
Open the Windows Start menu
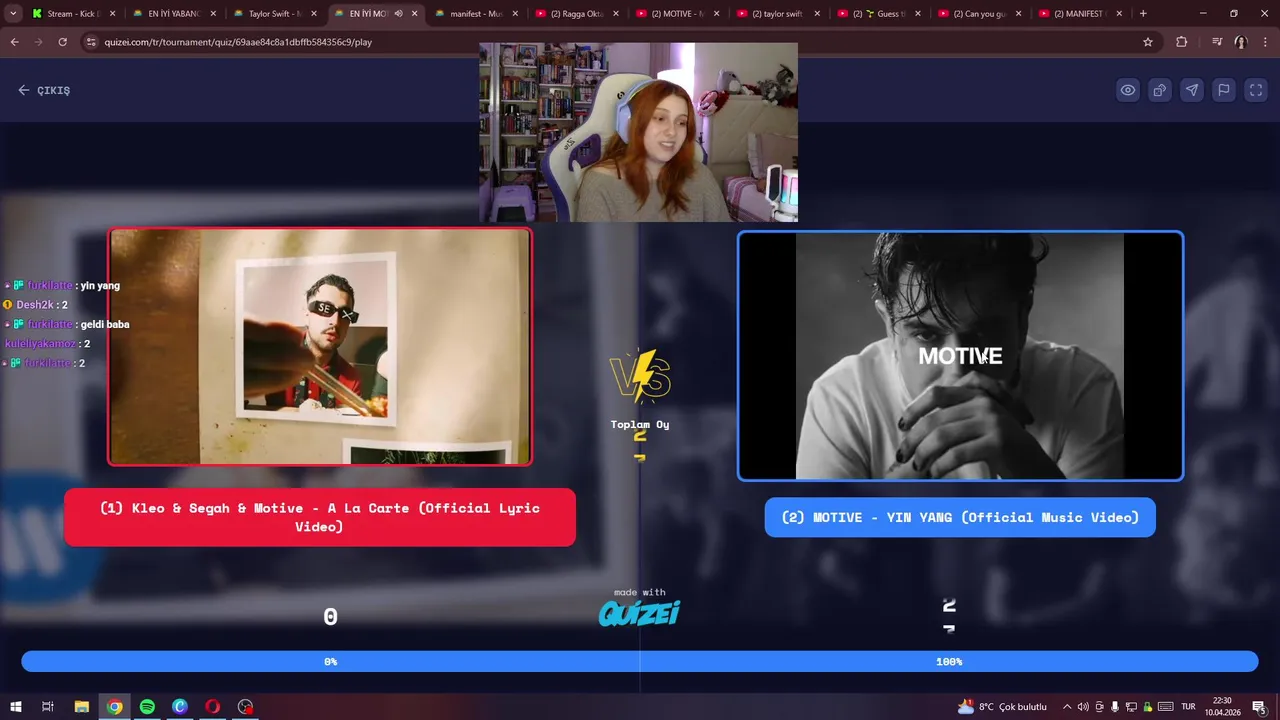click(15, 707)
